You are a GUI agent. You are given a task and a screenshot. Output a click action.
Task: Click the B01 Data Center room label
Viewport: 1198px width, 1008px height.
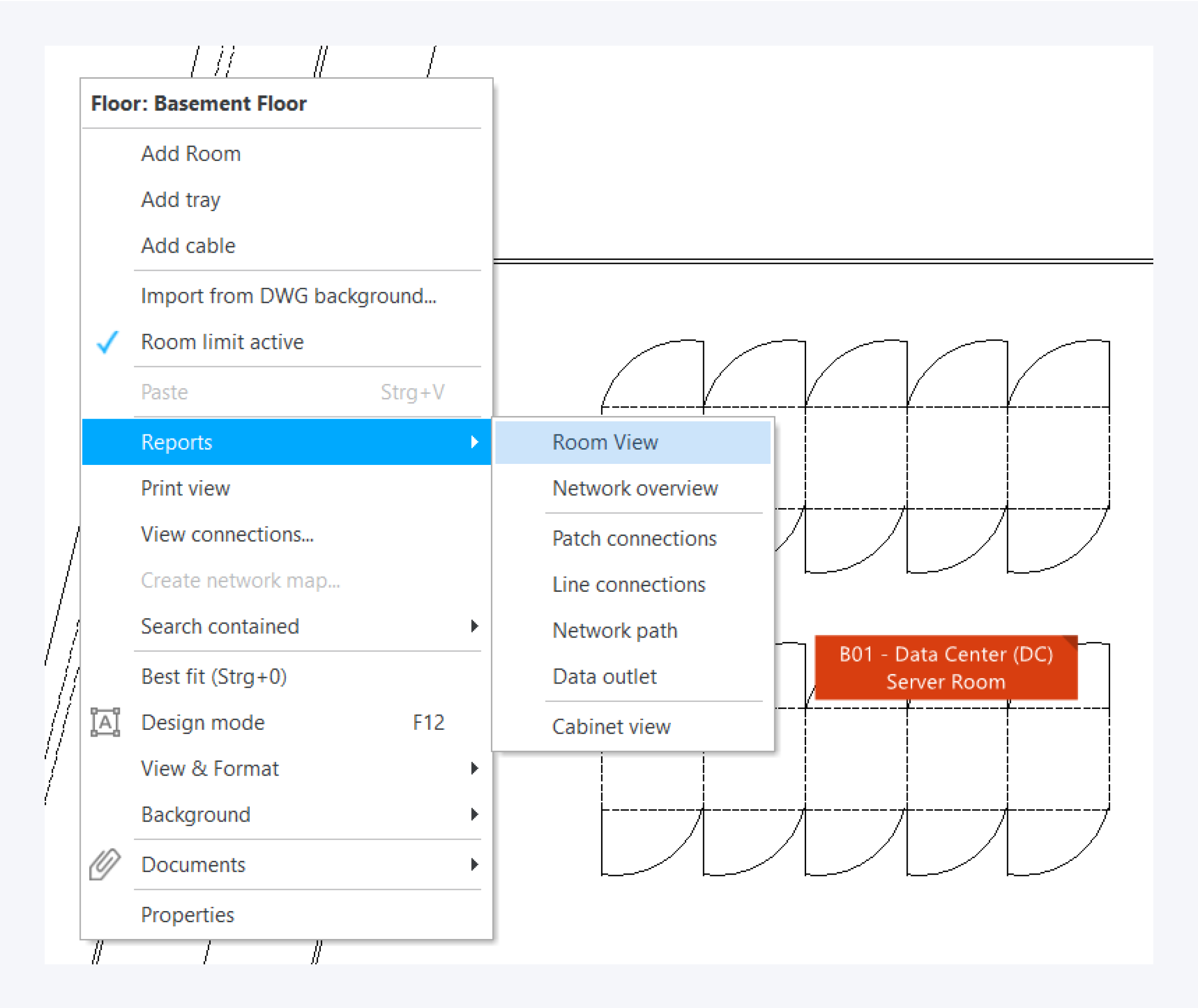pos(945,667)
